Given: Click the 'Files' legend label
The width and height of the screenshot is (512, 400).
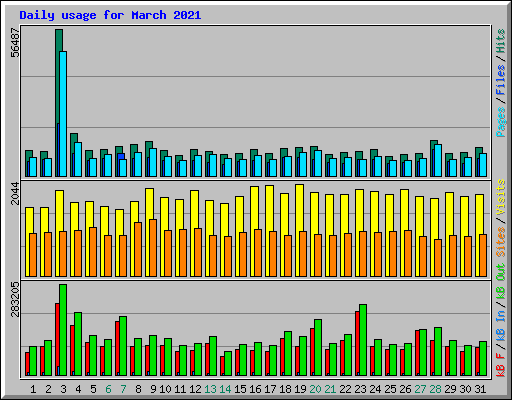Looking at the screenshot, I should [501, 80].
